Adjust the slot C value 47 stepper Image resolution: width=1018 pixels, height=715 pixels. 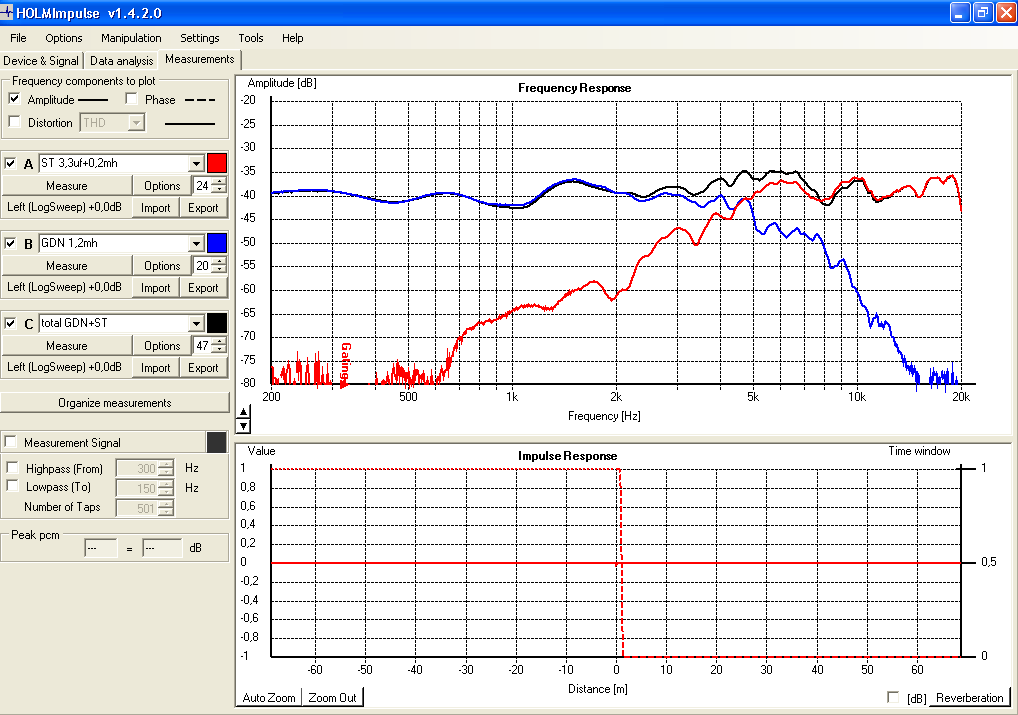219,345
